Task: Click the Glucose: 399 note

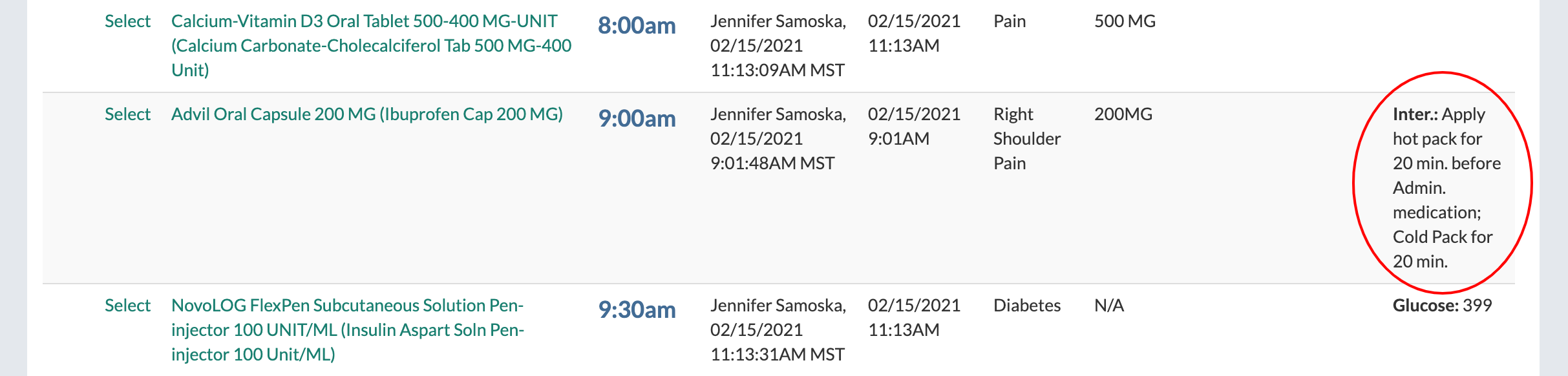Action: pos(1442,306)
